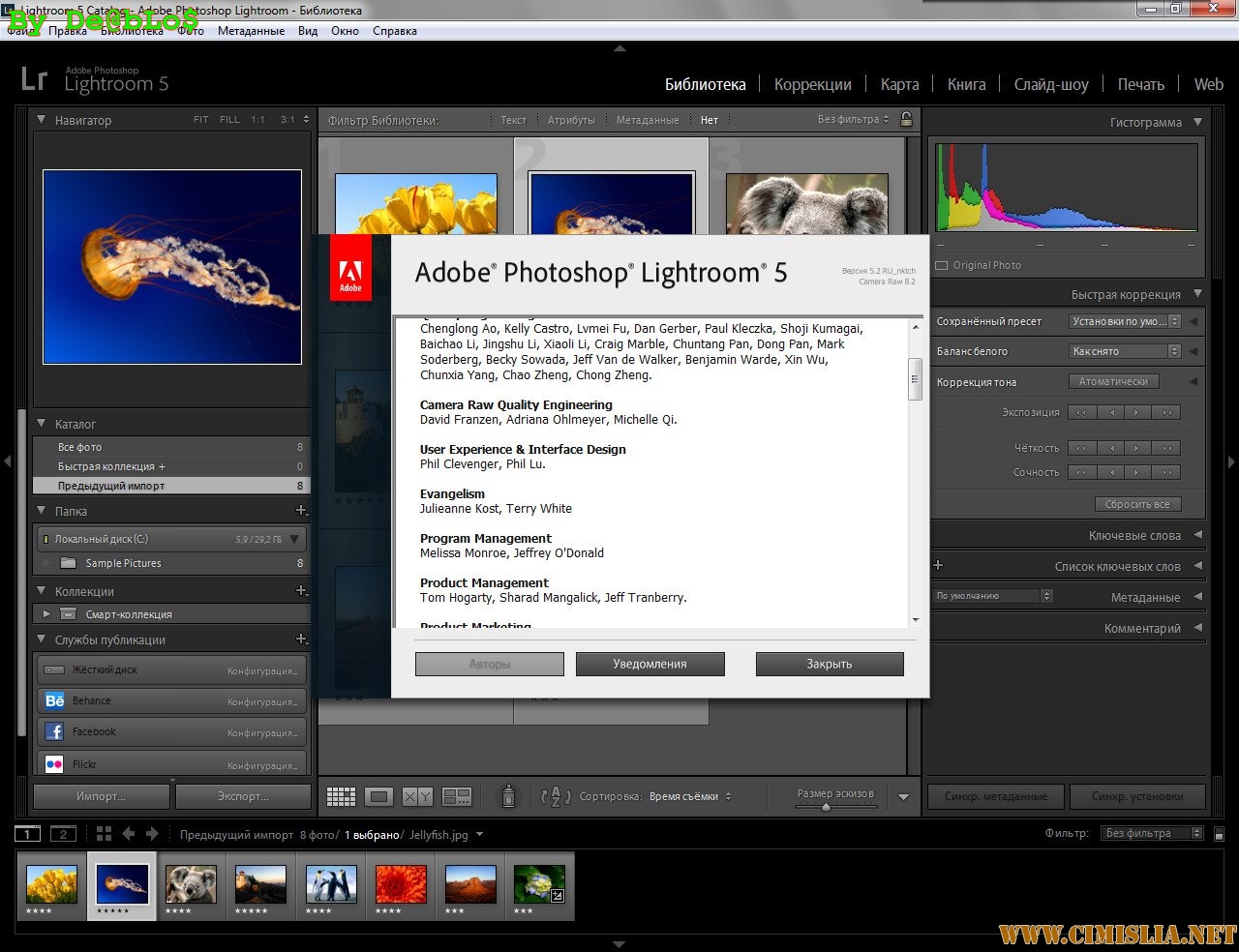The height and width of the screenshot is (952, 1239).
Task: Switch to loupe view in toolbar
Action: pyautogui.click(x=378, y=796)
